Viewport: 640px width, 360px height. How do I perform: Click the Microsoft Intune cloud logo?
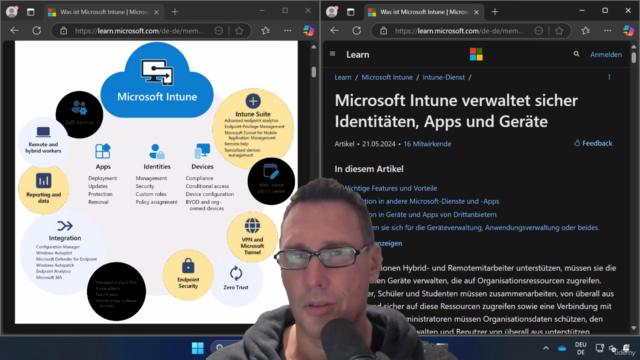(157, 80)
